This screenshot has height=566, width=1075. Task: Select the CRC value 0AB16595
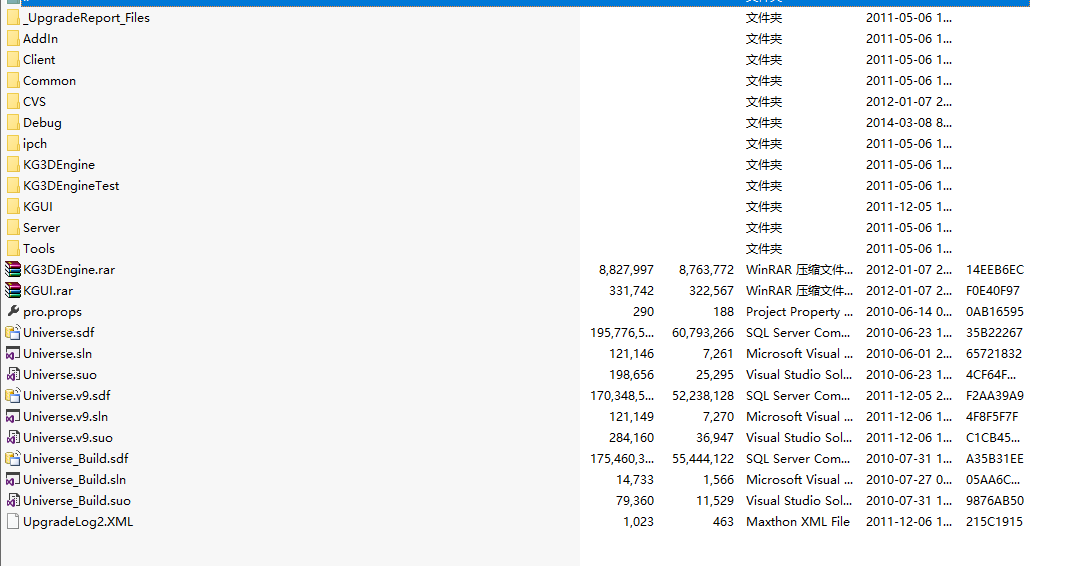[x=995, y=312]
